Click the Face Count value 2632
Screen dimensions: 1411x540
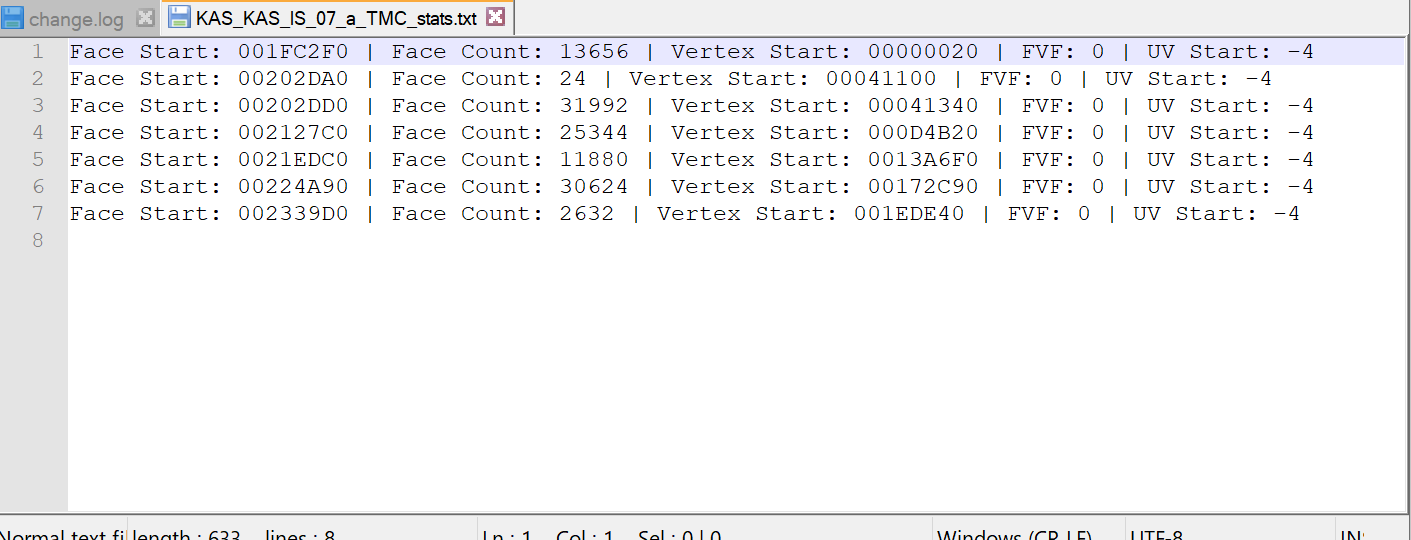(x=587, y=213)
